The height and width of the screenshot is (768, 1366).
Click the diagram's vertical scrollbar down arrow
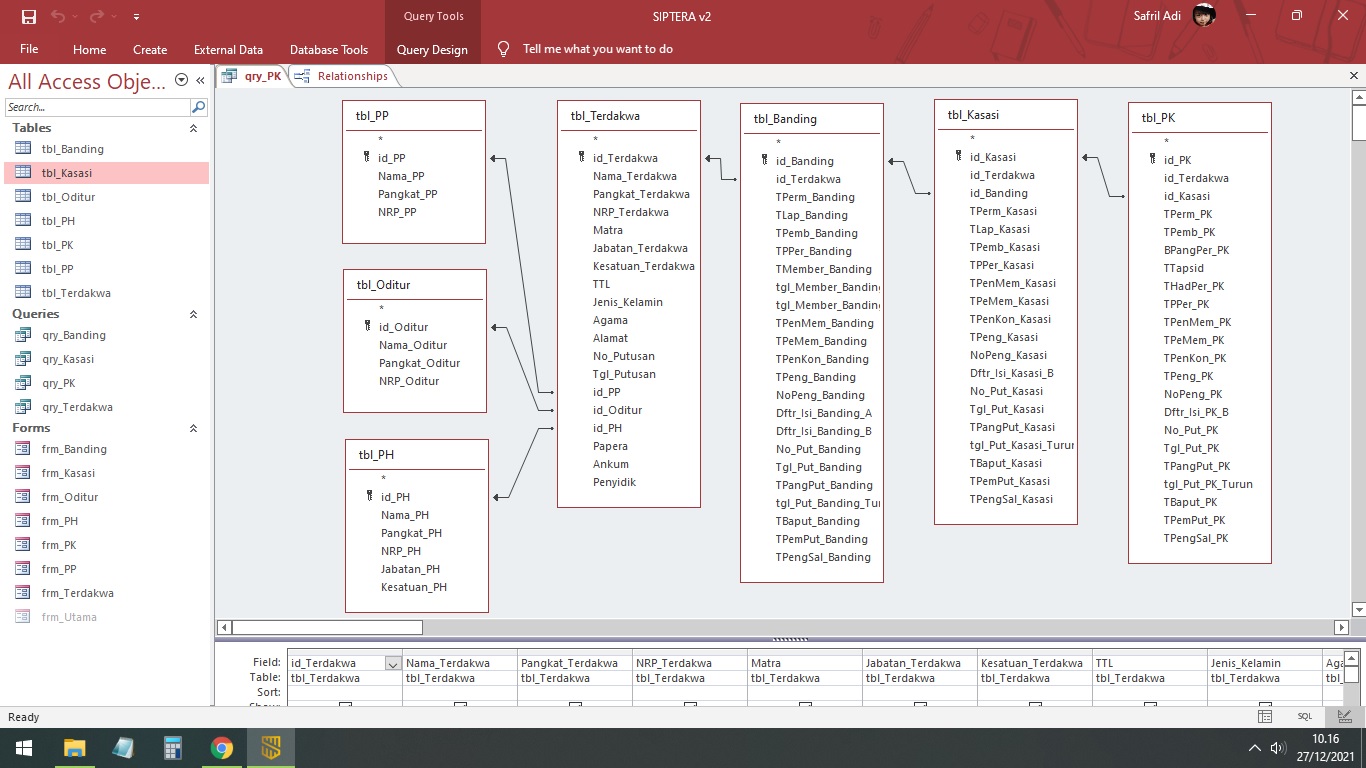pos(1358,609)
